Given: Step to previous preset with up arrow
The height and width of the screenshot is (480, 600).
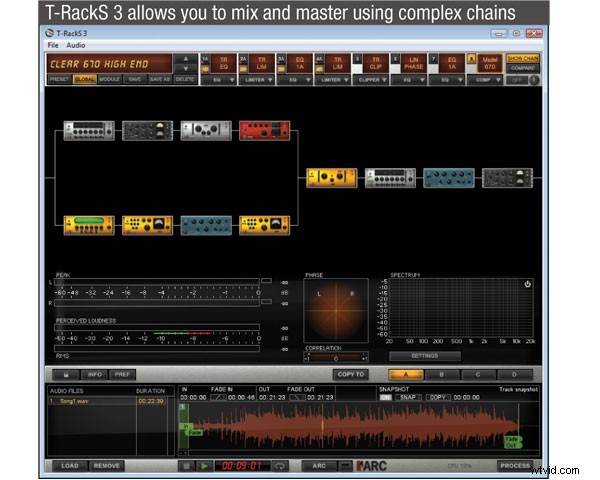Looking at the screenshot, I should (x=186, y=59).
